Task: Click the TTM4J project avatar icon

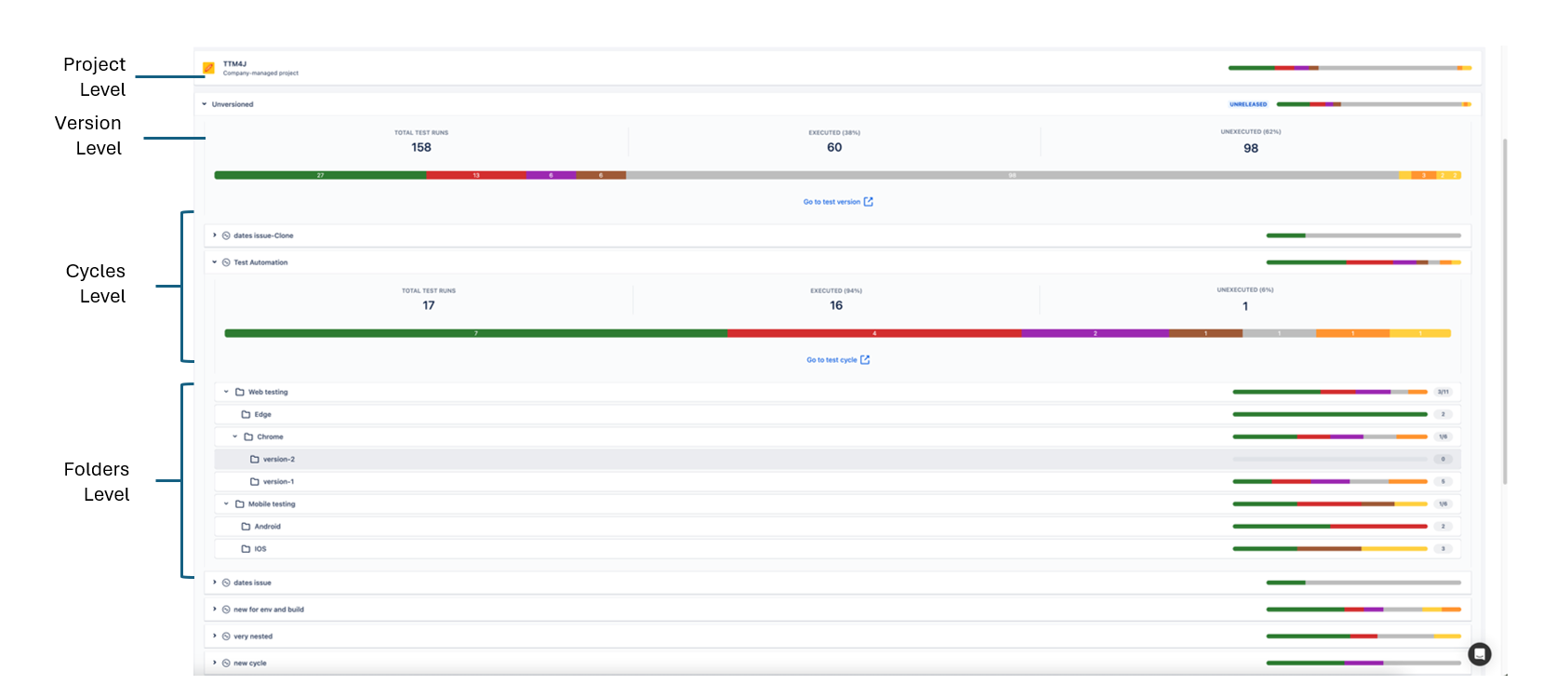Action: [209, 68]
